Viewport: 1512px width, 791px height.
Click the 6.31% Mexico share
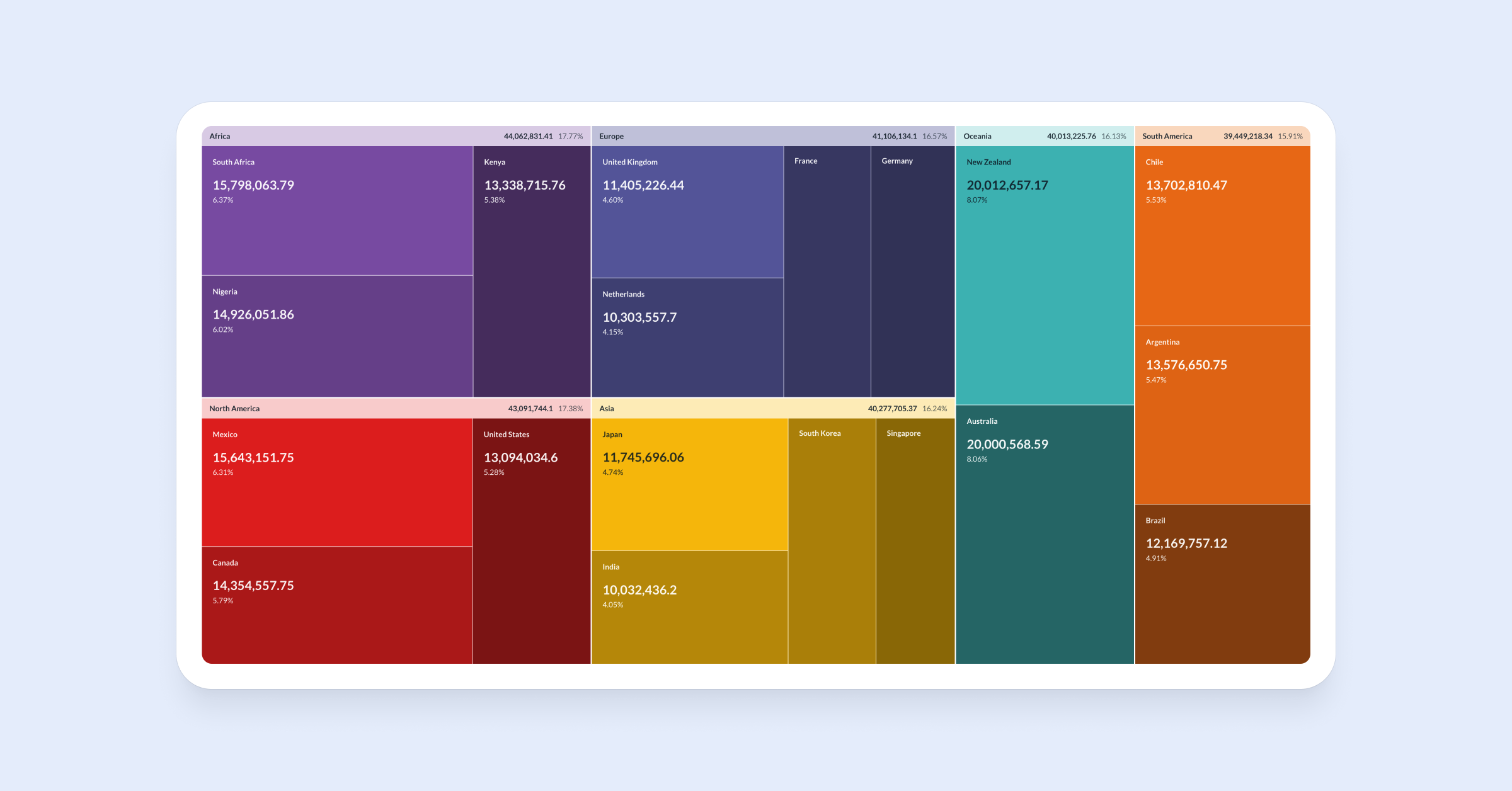click(x=223, y=472)
